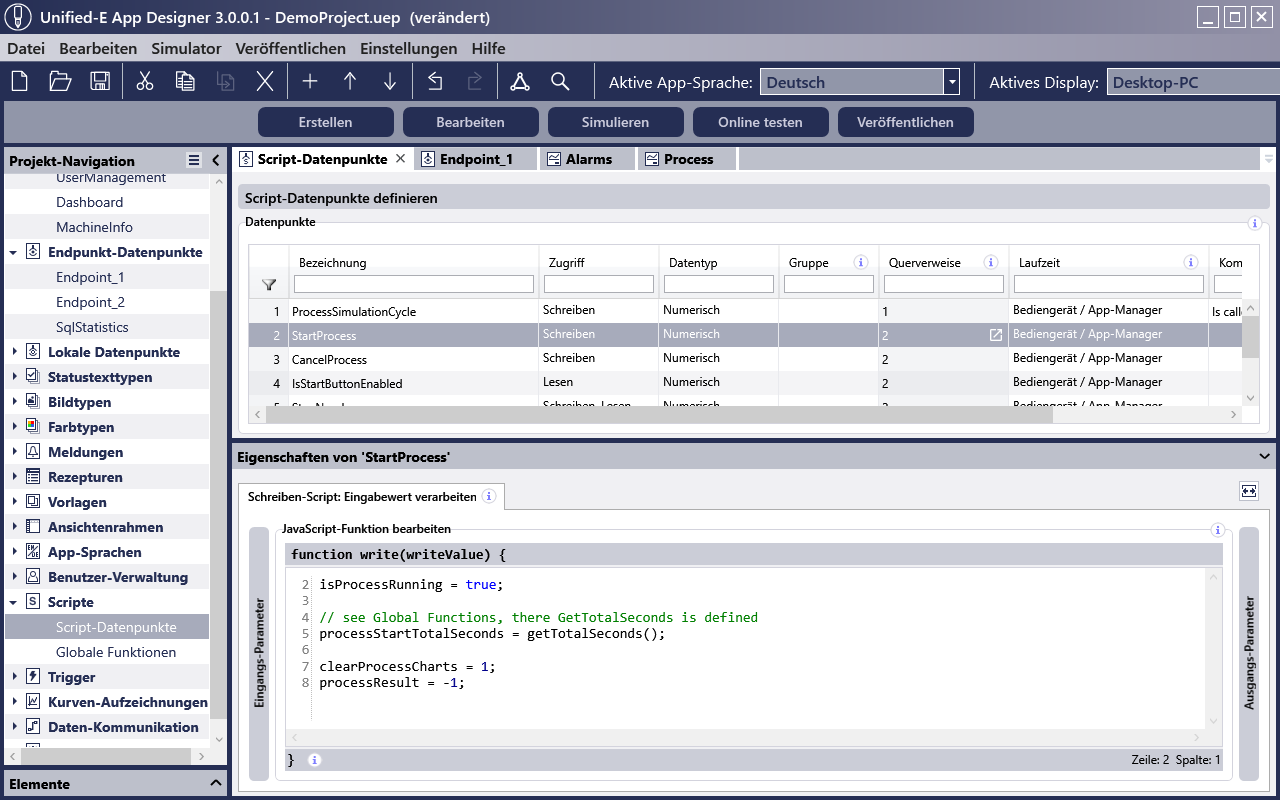Click the Zugriff filter input field
Image resolution: width=1280 pixels, height=800 pixels.
(599, 285)
